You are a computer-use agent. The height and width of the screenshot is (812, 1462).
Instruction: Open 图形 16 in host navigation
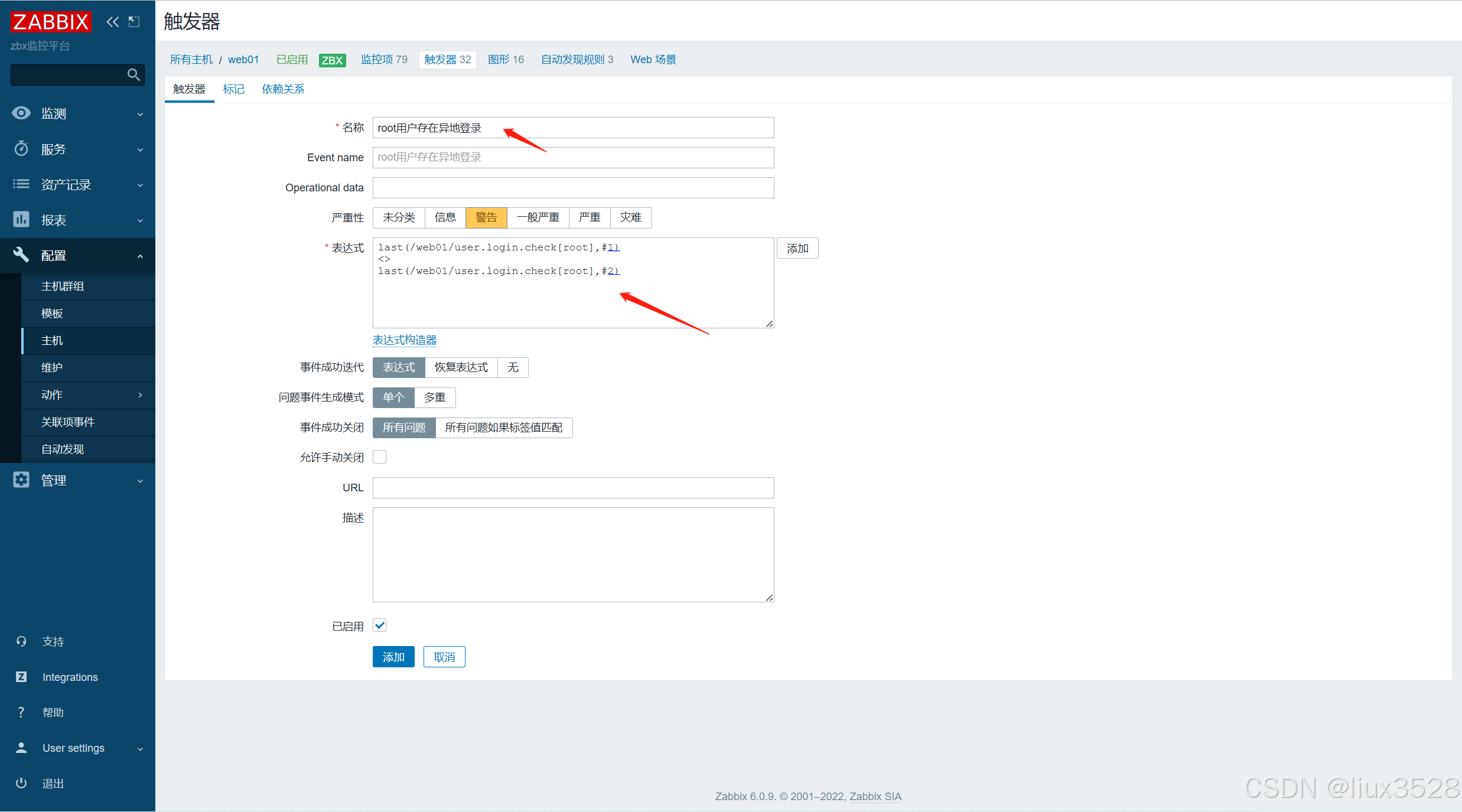(506, 60)
